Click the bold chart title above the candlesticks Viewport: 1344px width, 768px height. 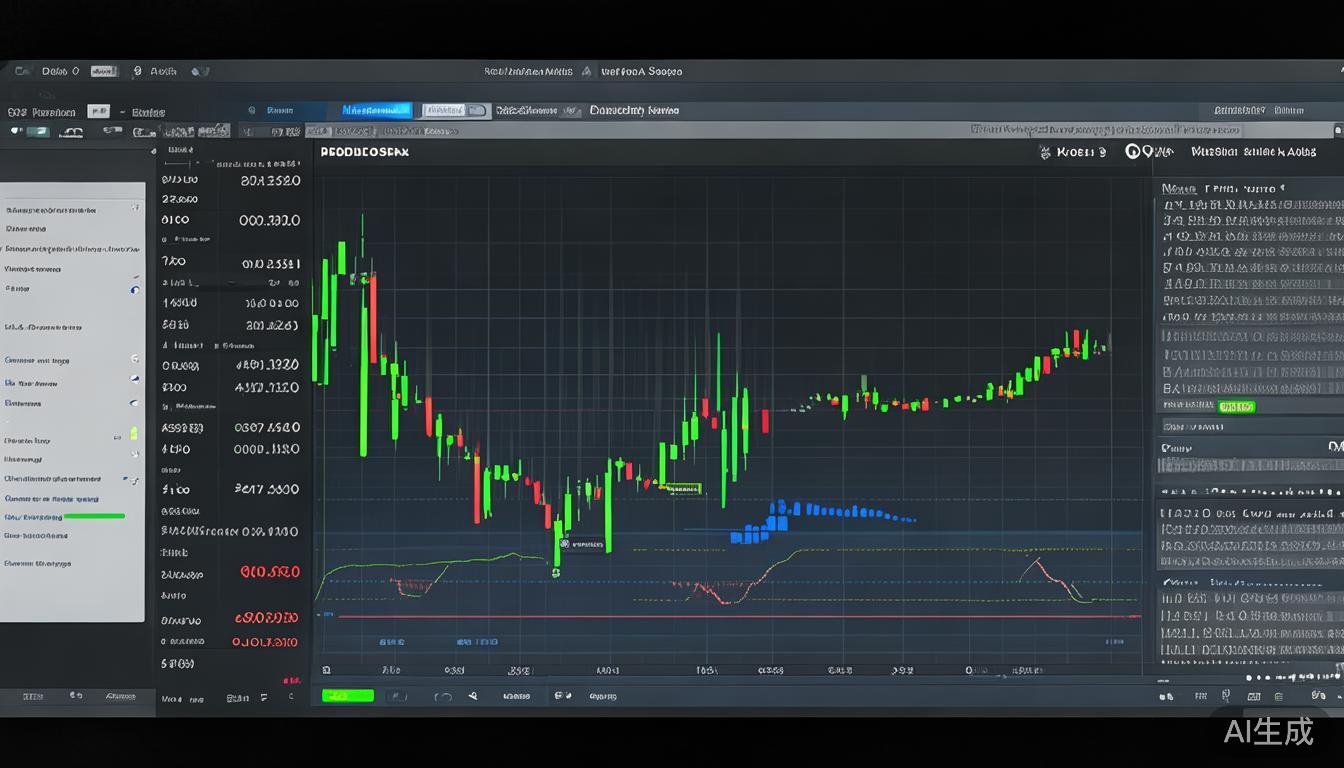[364, 152]
